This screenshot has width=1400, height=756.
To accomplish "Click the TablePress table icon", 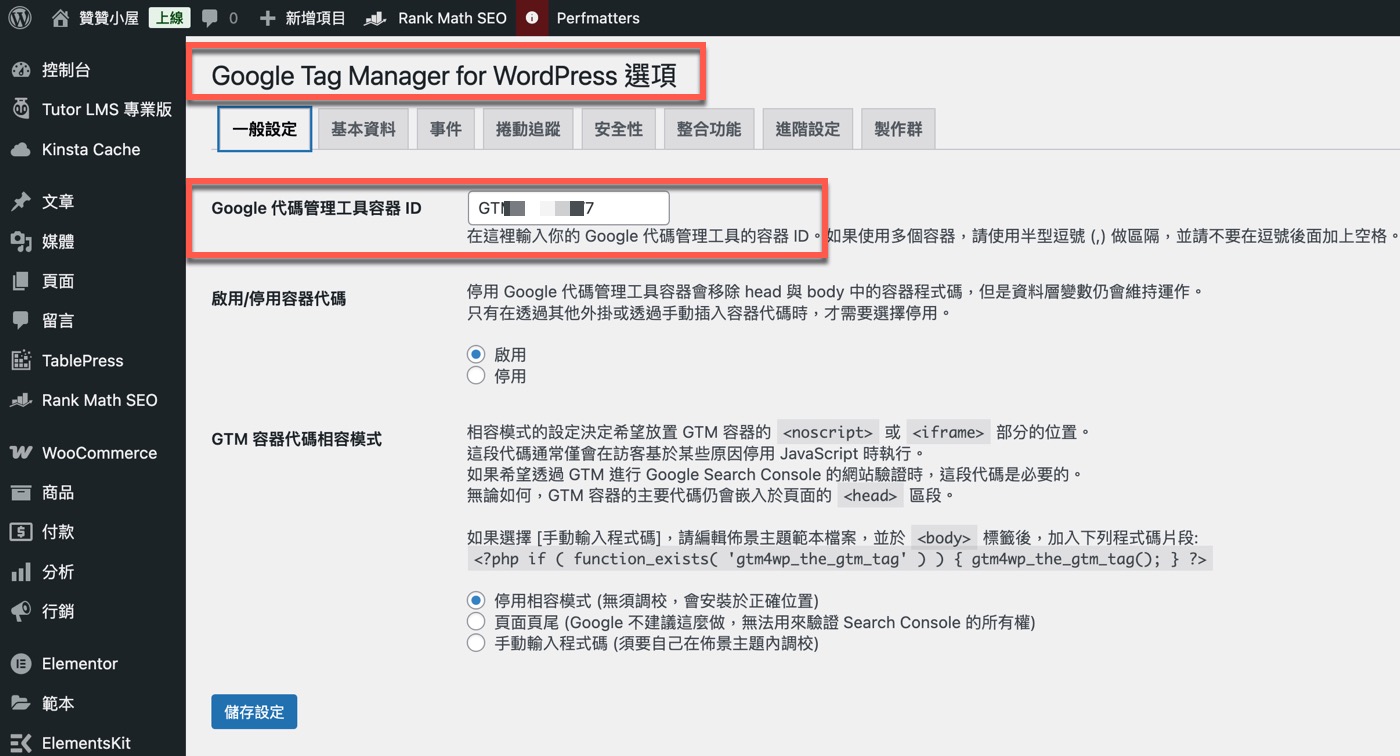I will [21, 361].
